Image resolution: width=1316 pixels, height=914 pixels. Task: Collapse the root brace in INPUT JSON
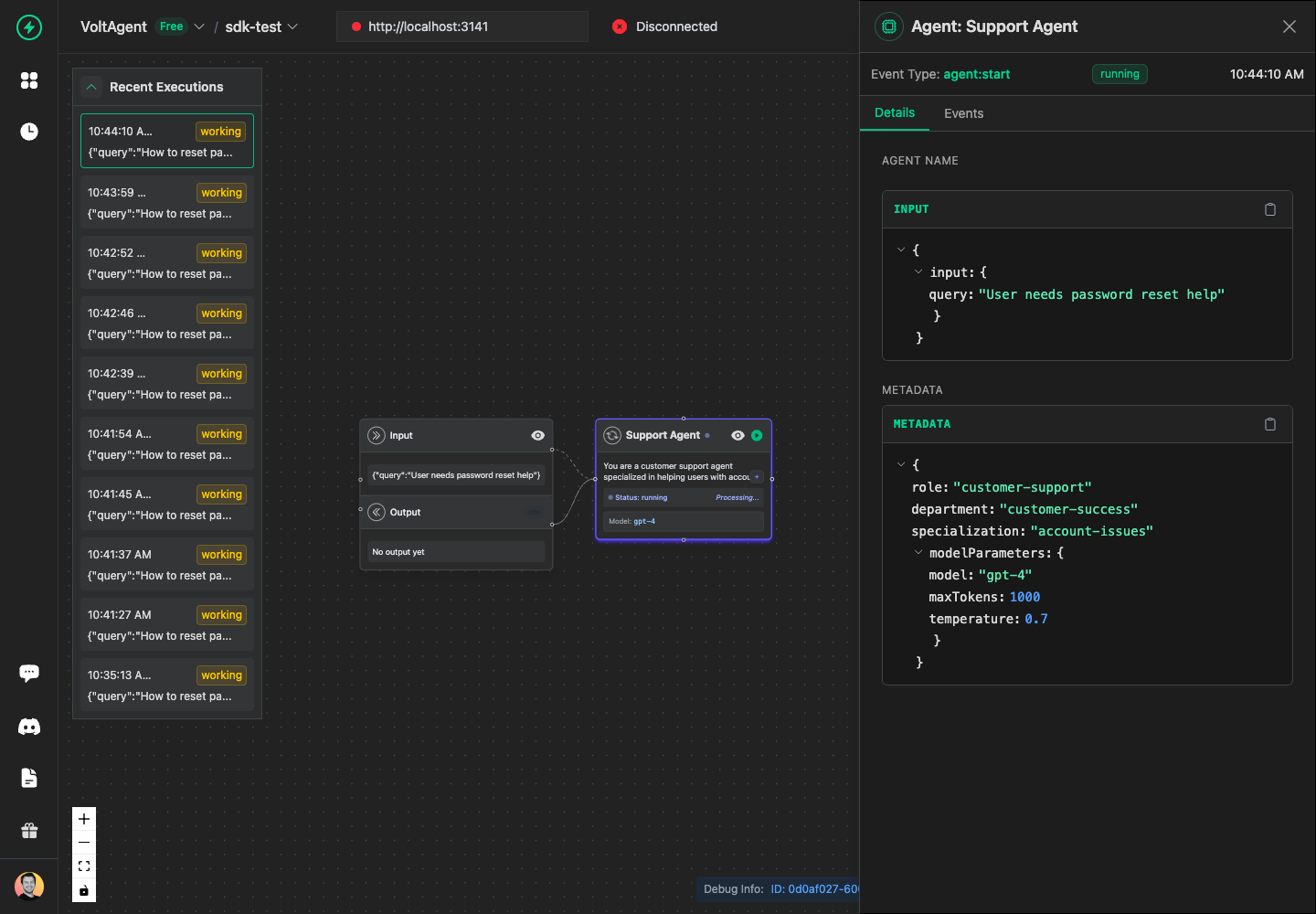point(901,250)
